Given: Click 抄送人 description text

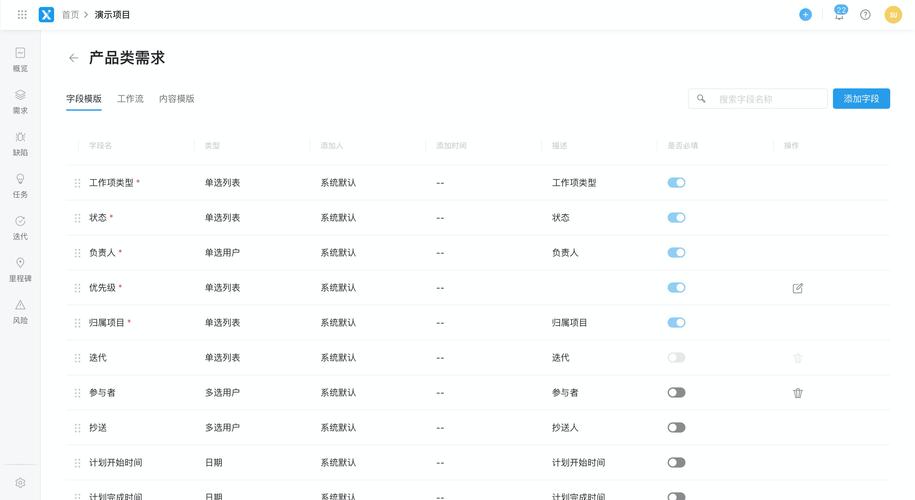Looking at the screenshot, I should [565, 428].
